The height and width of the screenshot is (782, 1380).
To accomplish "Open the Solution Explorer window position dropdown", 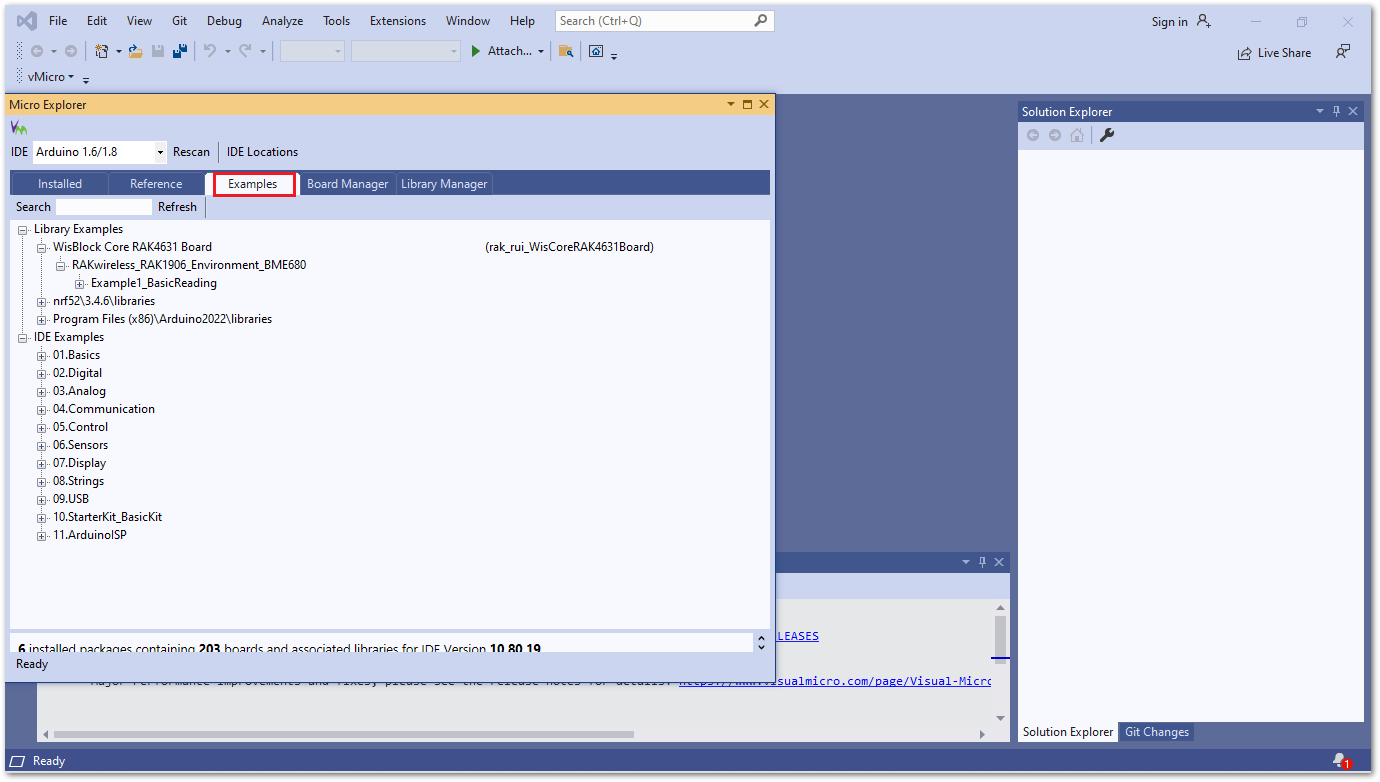I will (x=1319, y=111).
